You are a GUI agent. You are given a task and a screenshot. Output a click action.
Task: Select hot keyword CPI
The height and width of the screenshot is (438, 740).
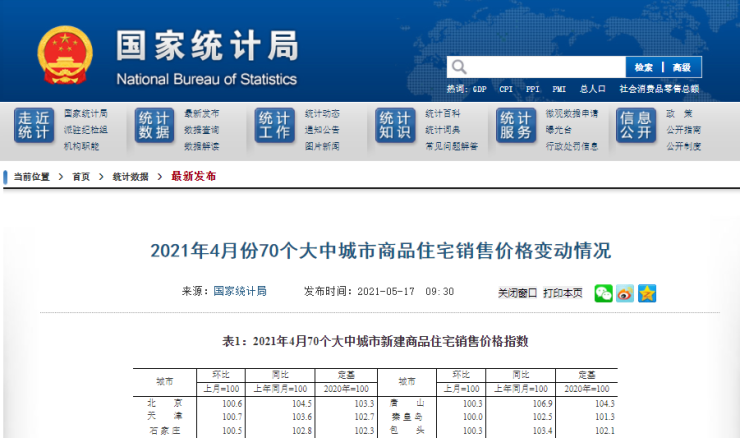click(506, 89)
